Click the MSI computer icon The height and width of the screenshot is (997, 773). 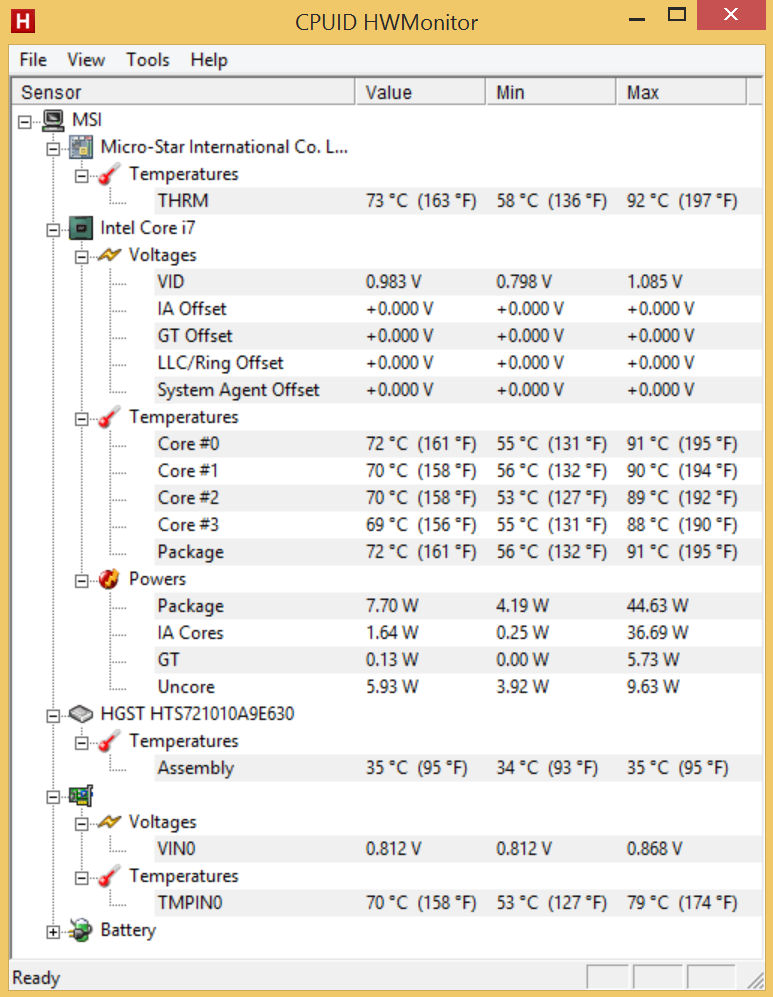[53, 120]
